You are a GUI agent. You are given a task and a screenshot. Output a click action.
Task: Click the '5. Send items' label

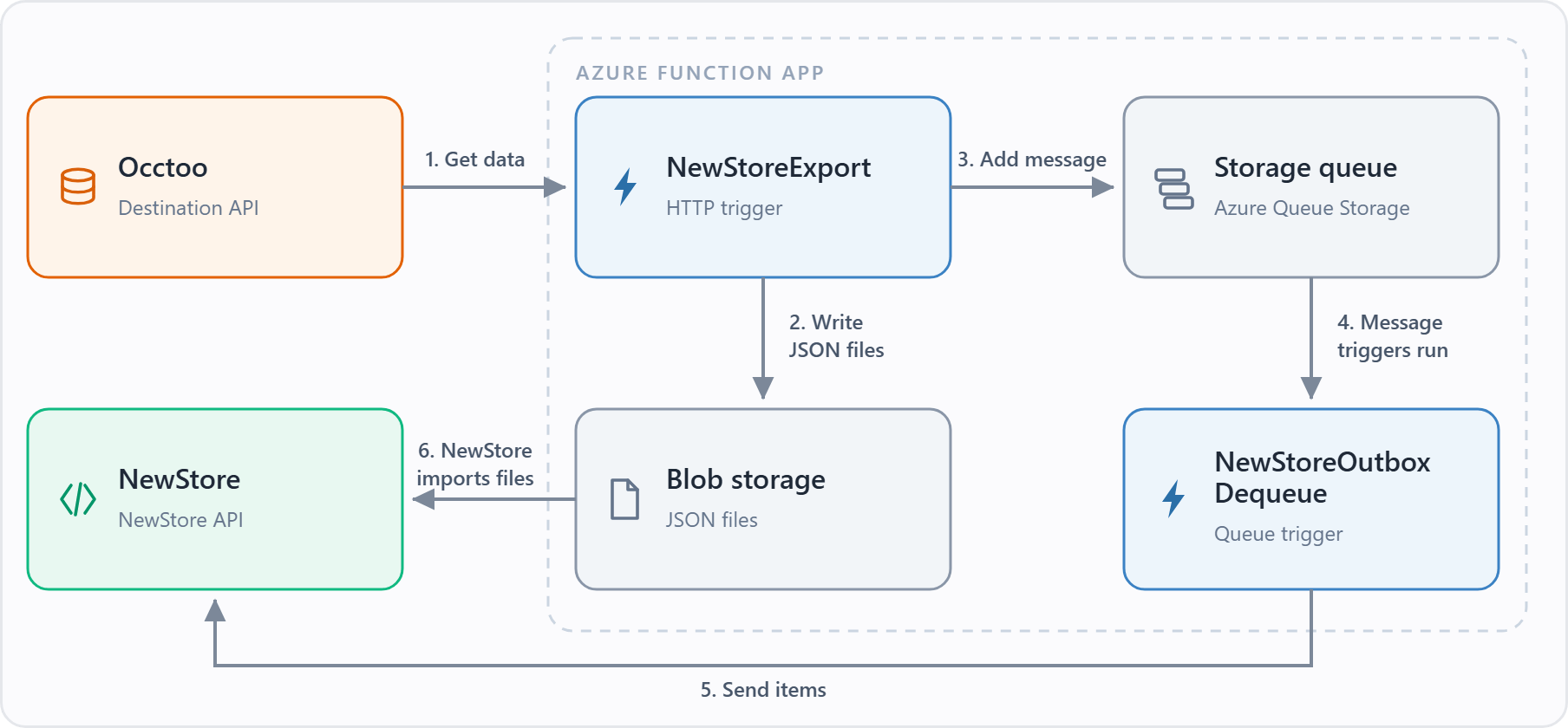[x=763, y=690]
